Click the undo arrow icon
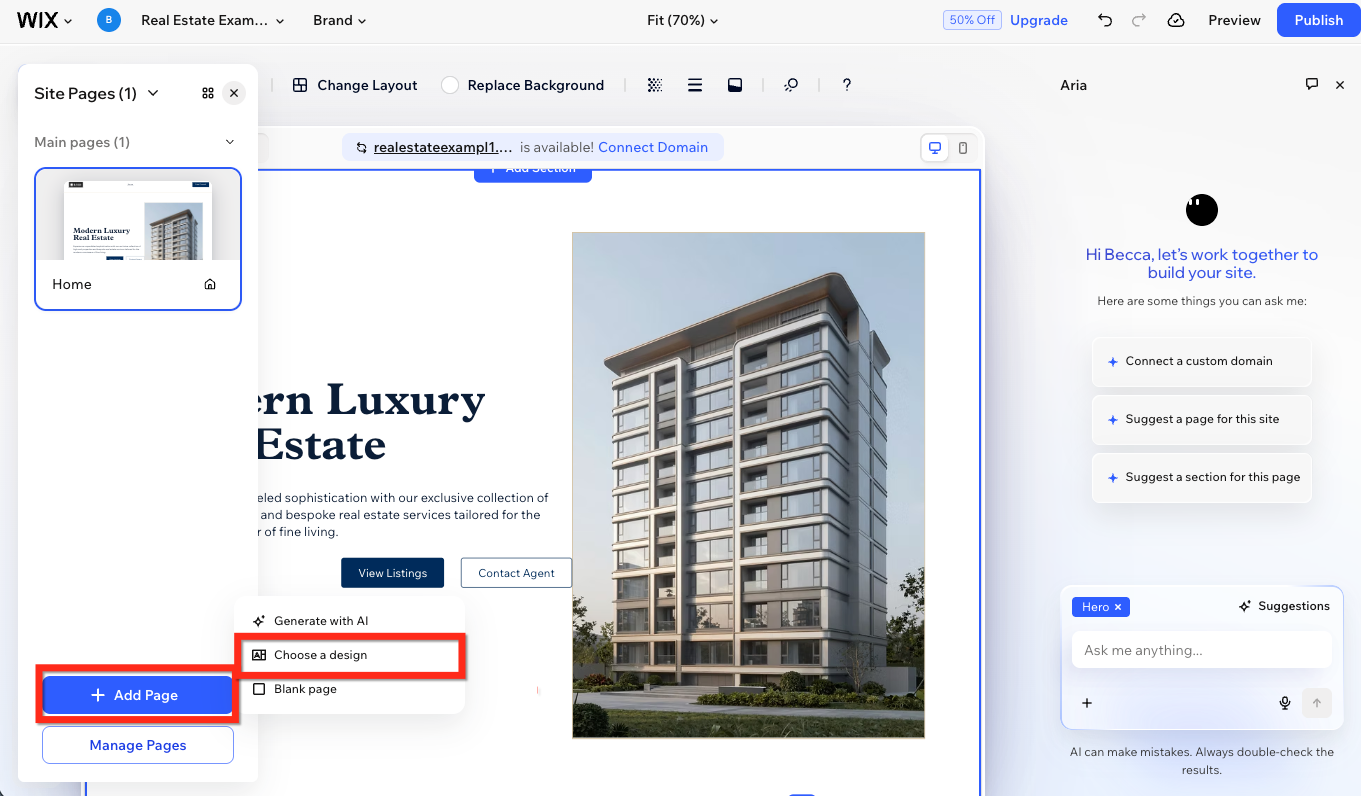This screenshot has width=1361, height=796. point(1104,20)
